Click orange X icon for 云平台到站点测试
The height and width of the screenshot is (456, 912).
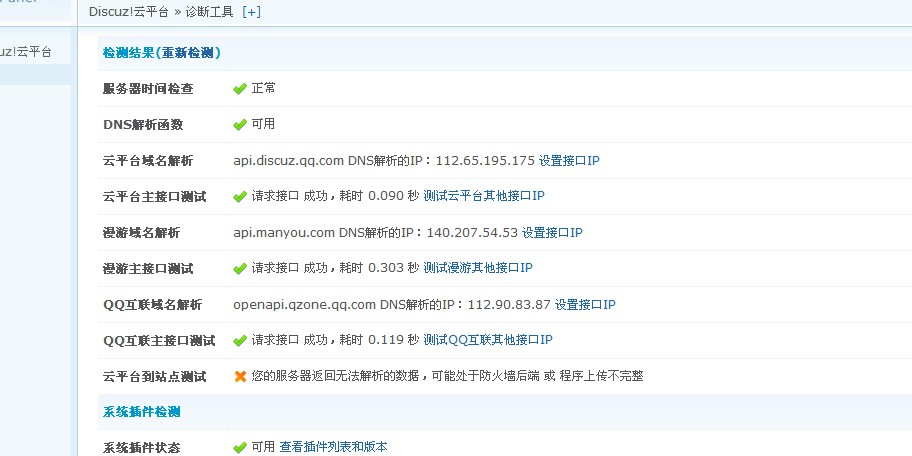(240, 376)
